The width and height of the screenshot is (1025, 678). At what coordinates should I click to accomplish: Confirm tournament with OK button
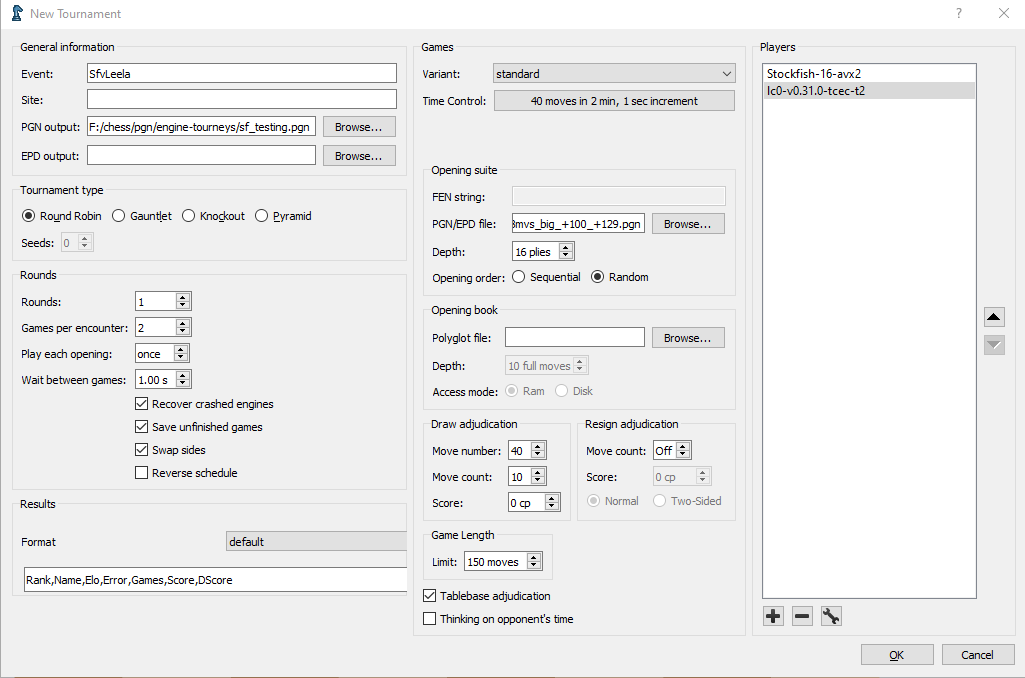[897, 654]
